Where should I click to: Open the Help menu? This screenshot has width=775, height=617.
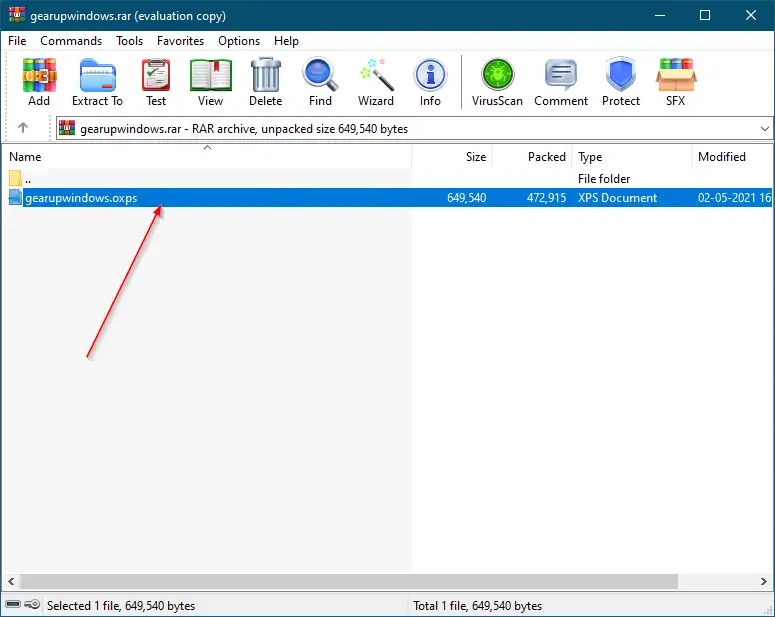tap(286, 41)
